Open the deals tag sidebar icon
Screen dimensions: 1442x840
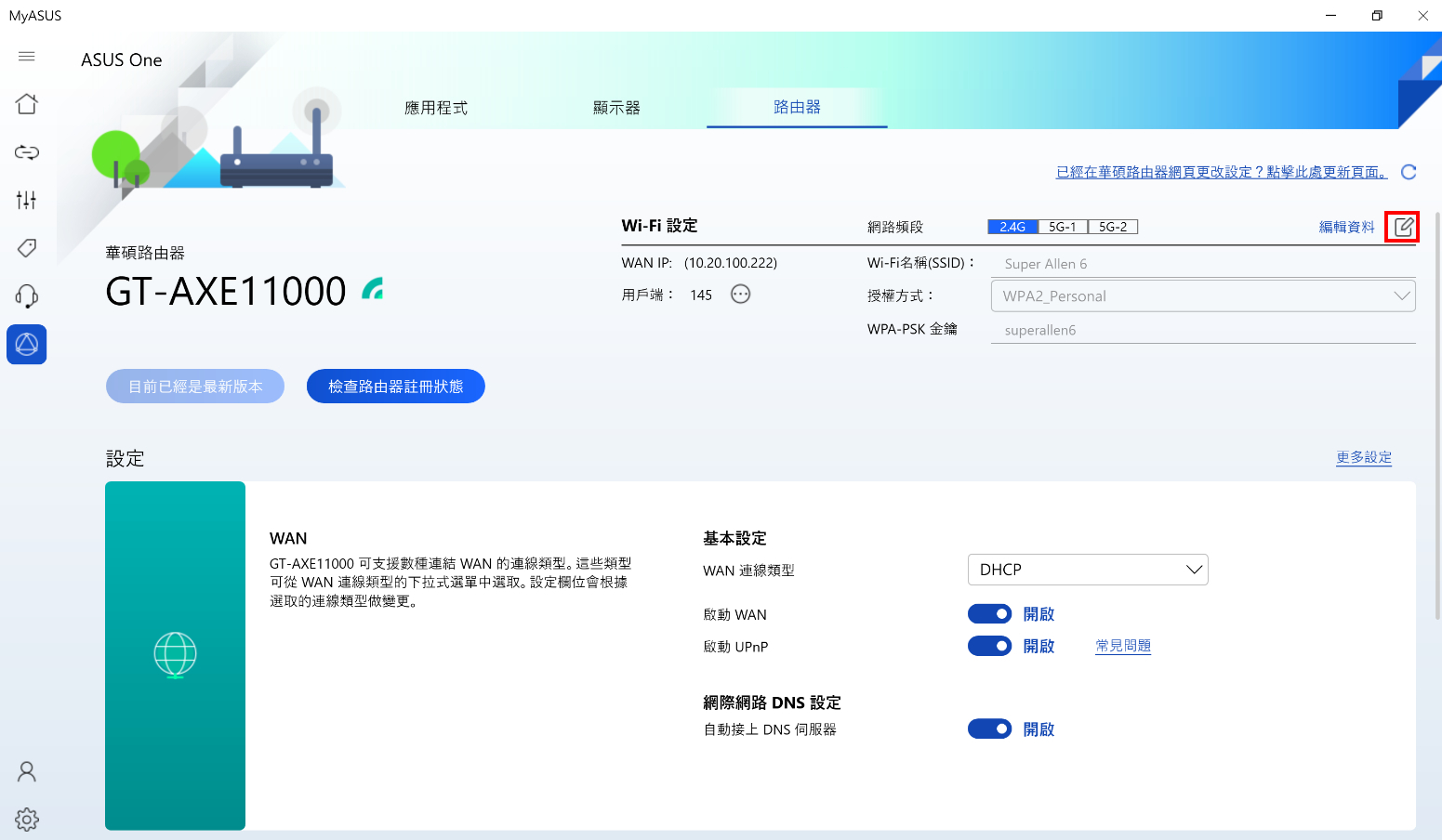27,248
